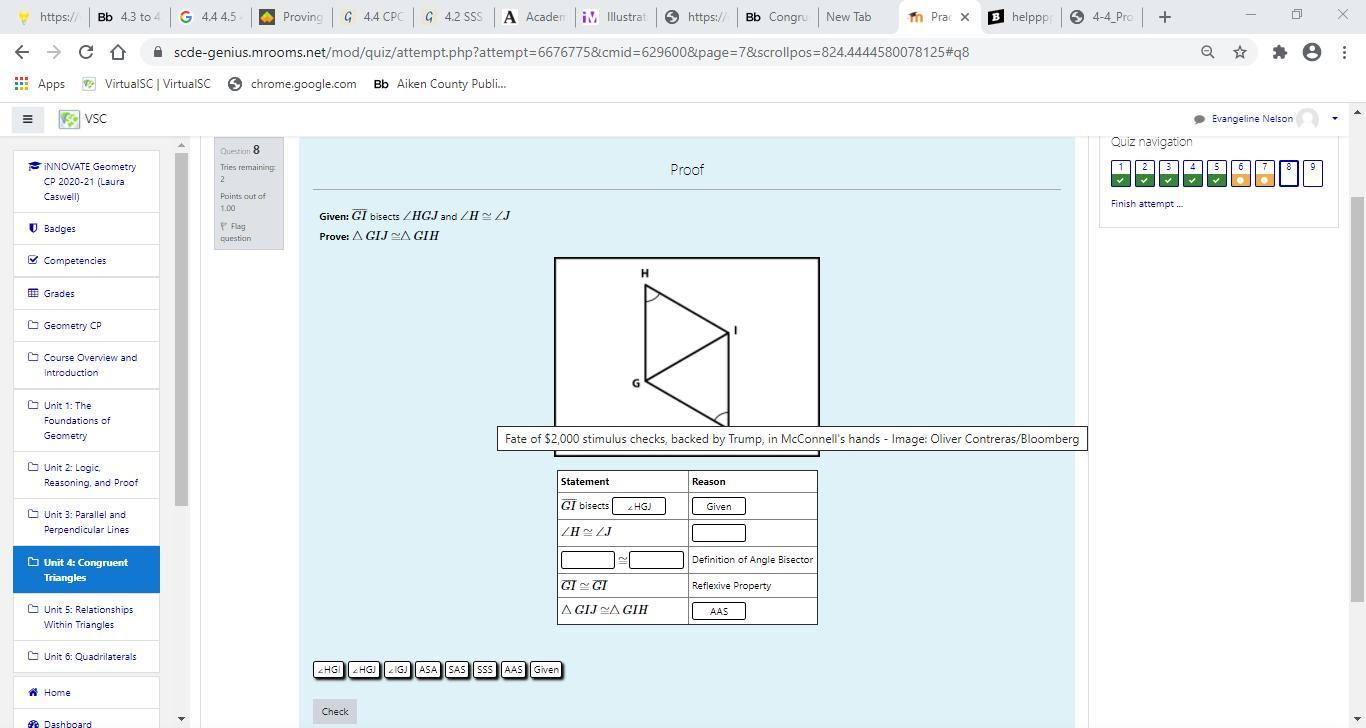Bookmark this page with the star icon
Screen dimensions: 1366x728
pos(1240,52)
